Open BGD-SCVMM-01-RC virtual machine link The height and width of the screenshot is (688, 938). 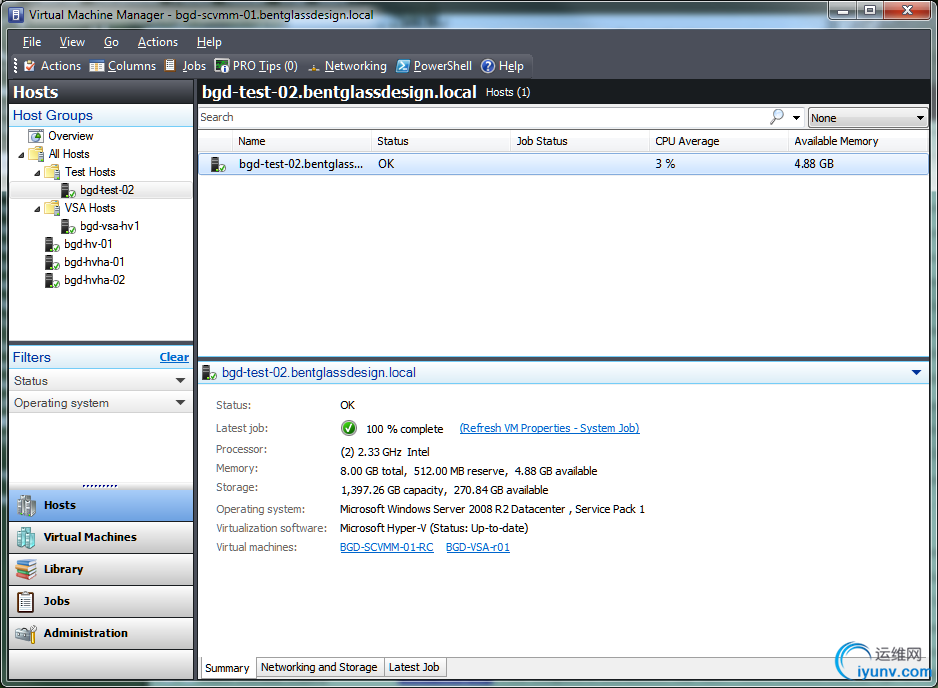pos(386,547)
